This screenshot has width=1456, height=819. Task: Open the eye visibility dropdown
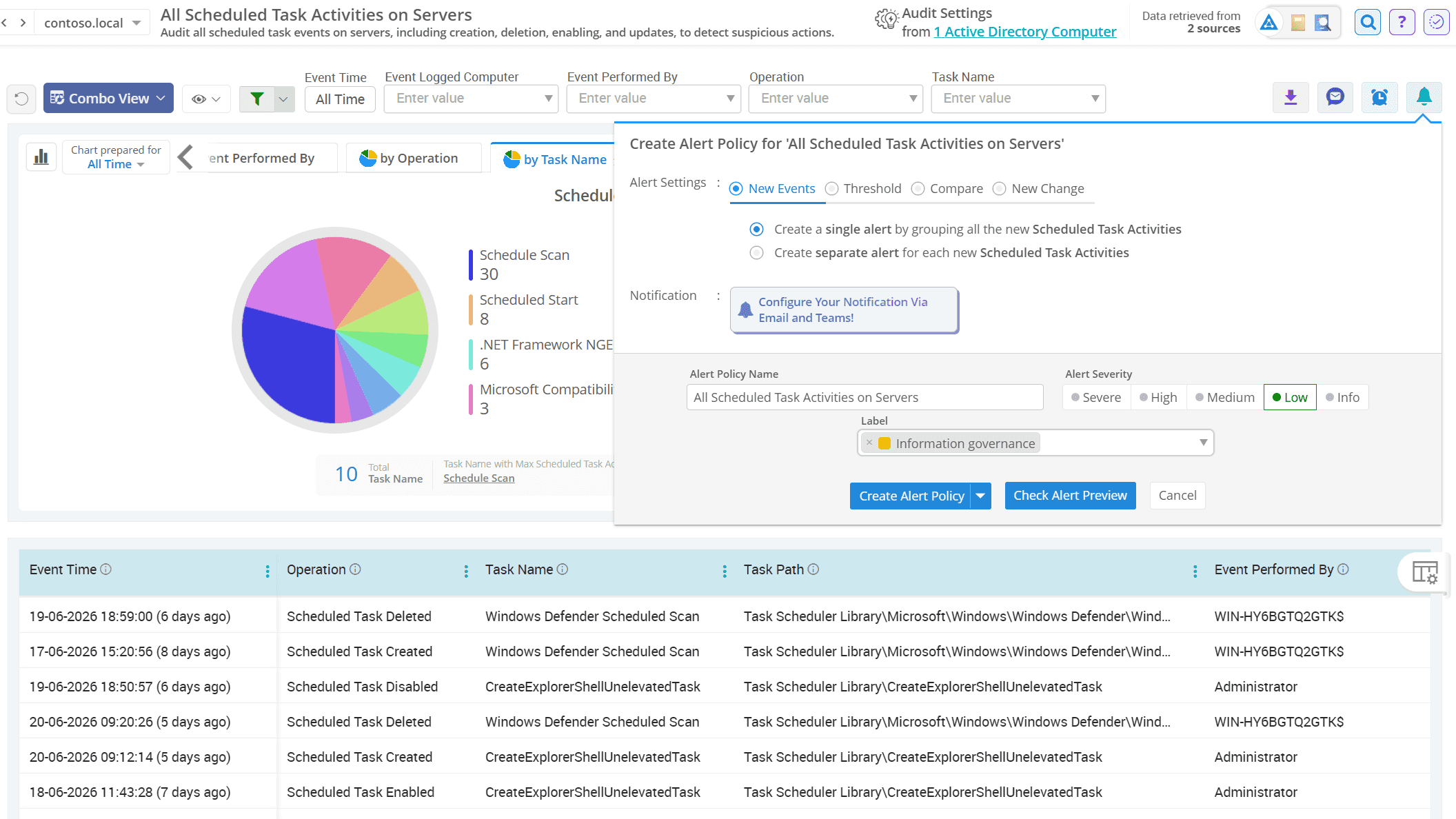pos(206,99)
